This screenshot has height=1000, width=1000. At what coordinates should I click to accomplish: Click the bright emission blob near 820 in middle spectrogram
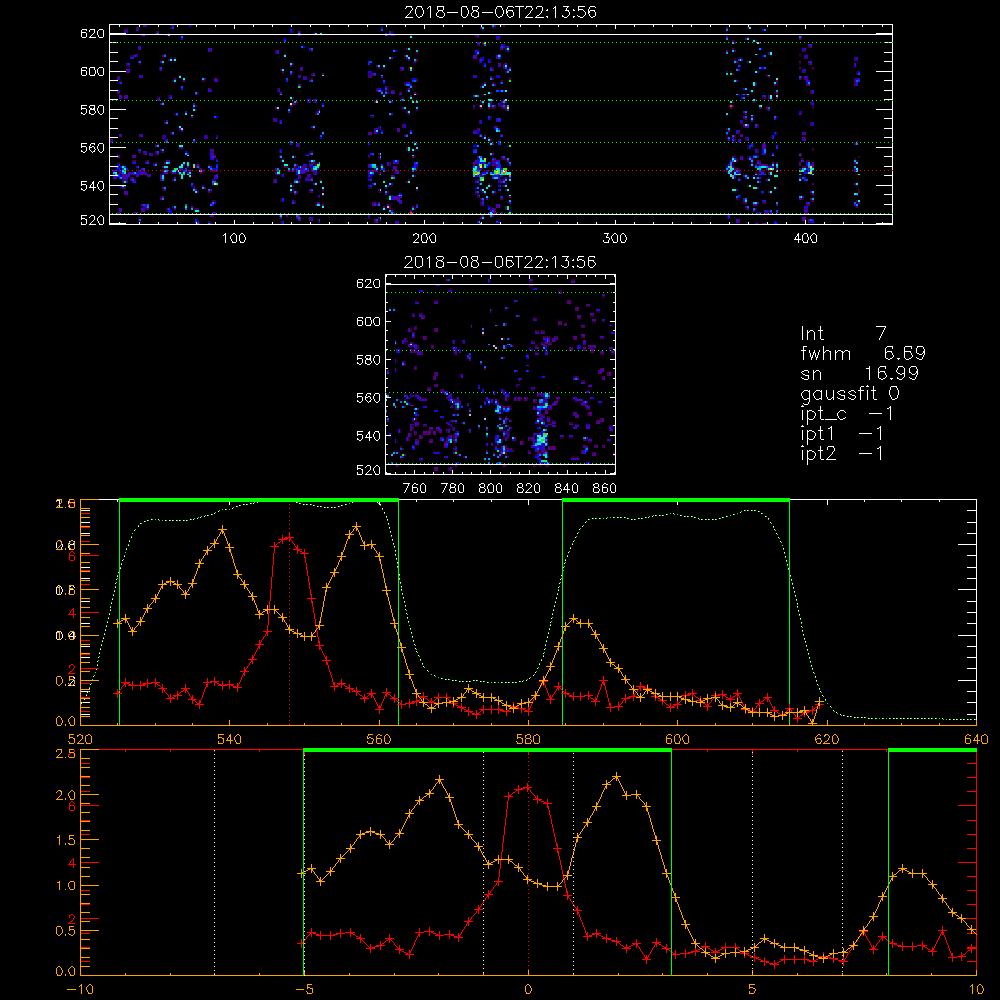pos(541,439)
